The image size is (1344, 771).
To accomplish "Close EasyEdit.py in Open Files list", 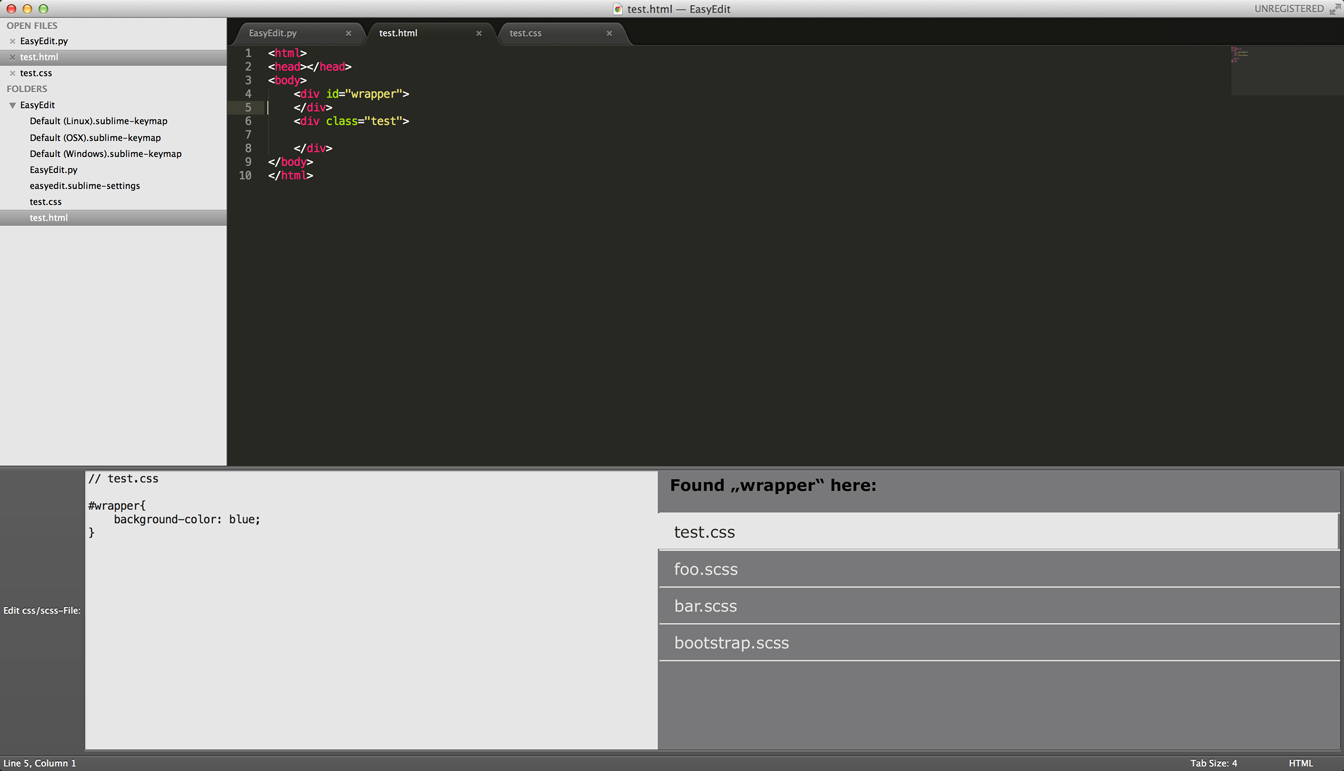I will click(12, 41).
